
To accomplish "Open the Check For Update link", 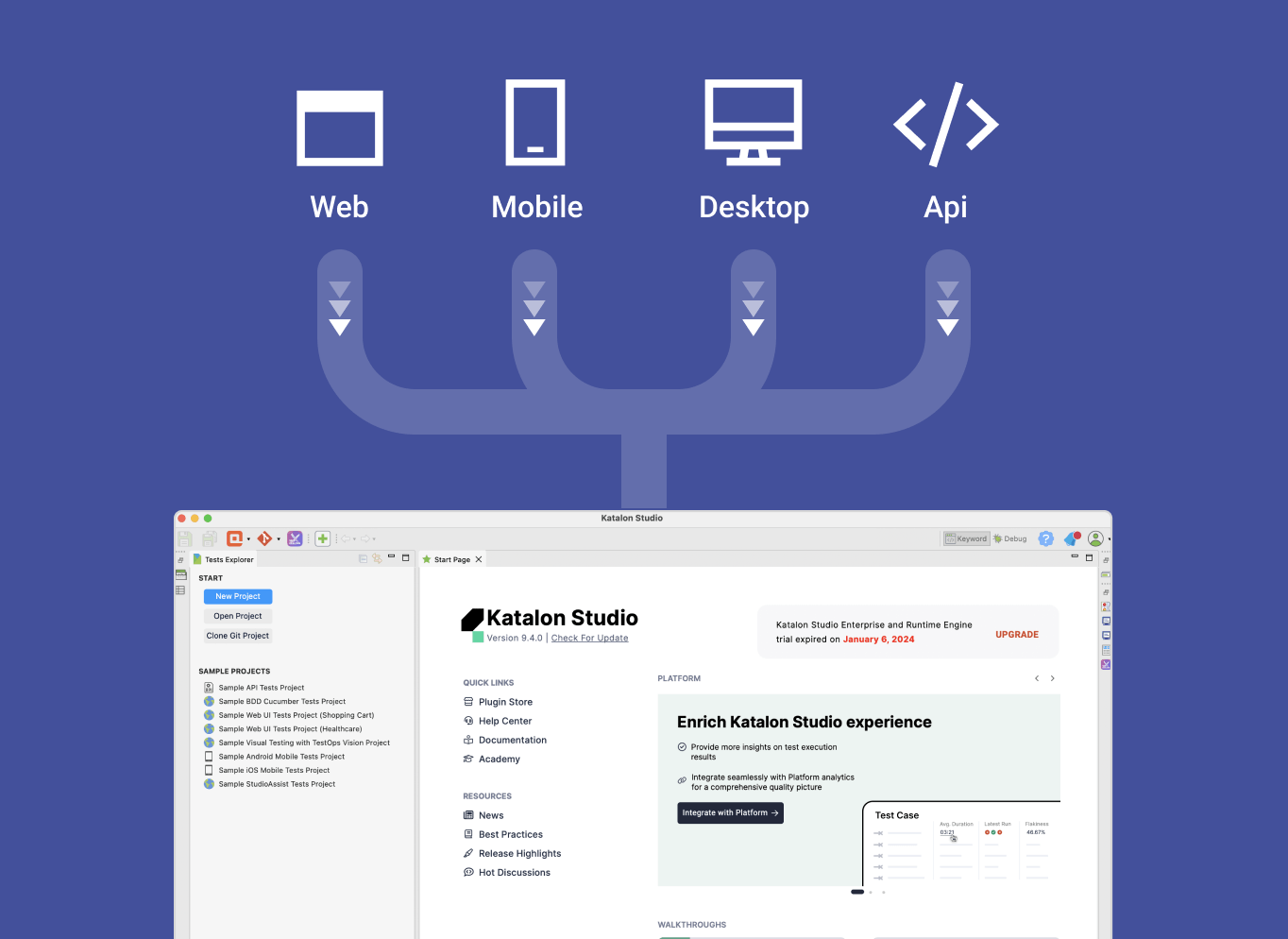I will click(x=589, y=638).
